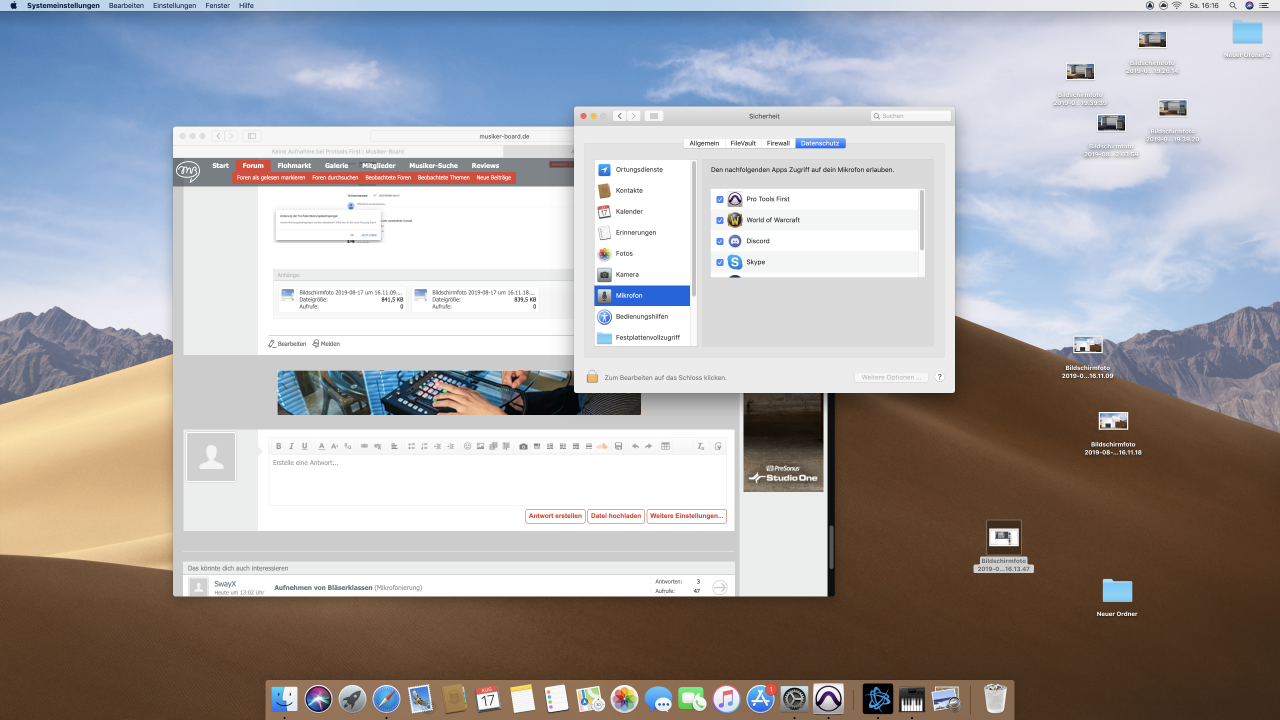
Task: Click the Bearbeiten link under the post
Action: [x=288, y=343]
